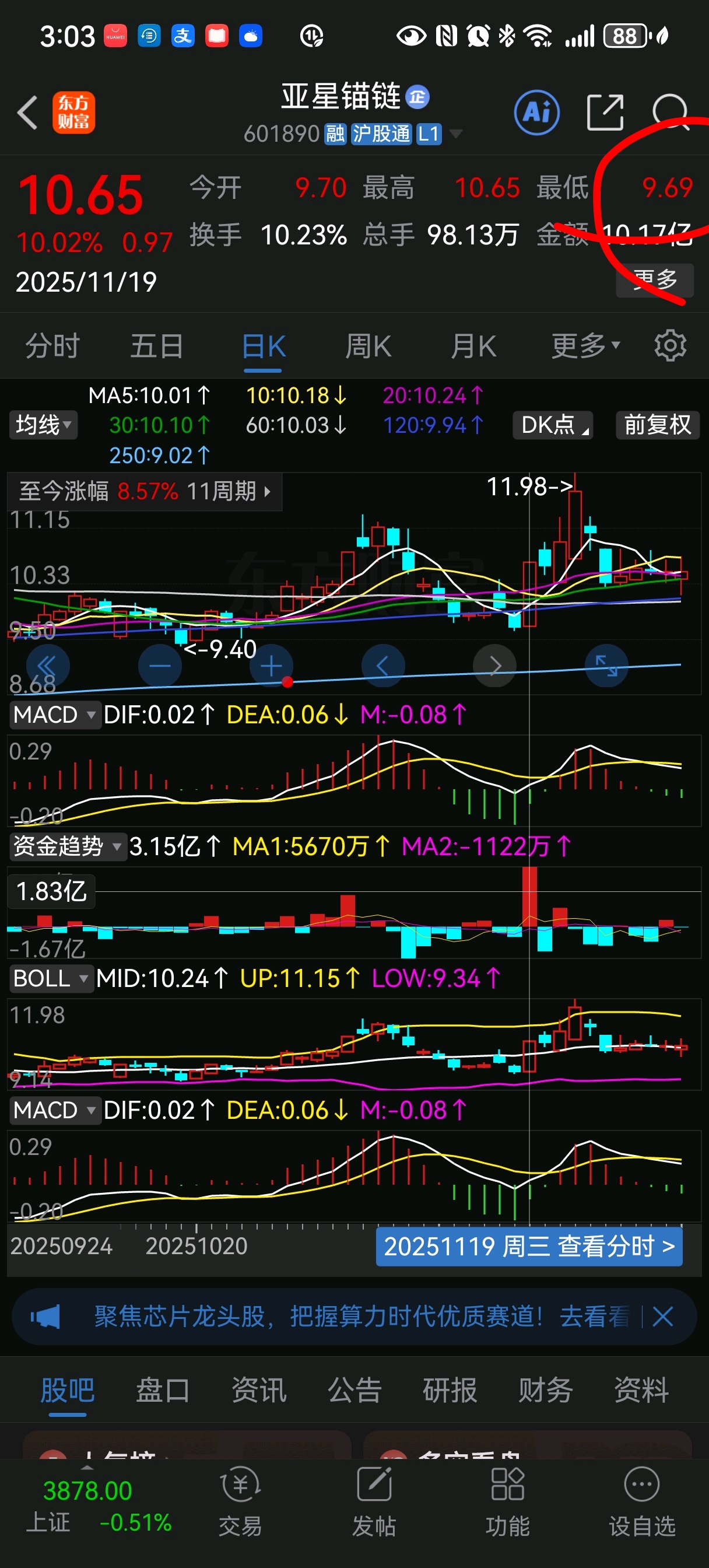Open the 东方财富 orange logo
The image size is (709, 1568).
click(73, 113)
